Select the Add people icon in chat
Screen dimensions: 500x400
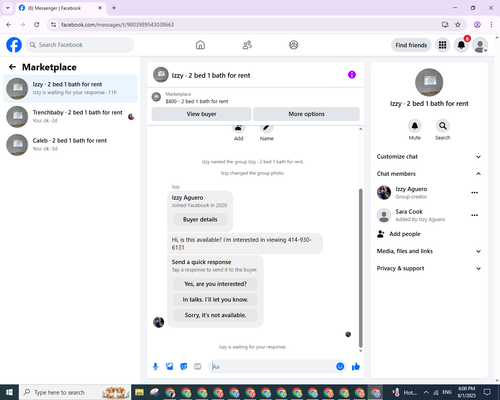[x=239, y=128]
